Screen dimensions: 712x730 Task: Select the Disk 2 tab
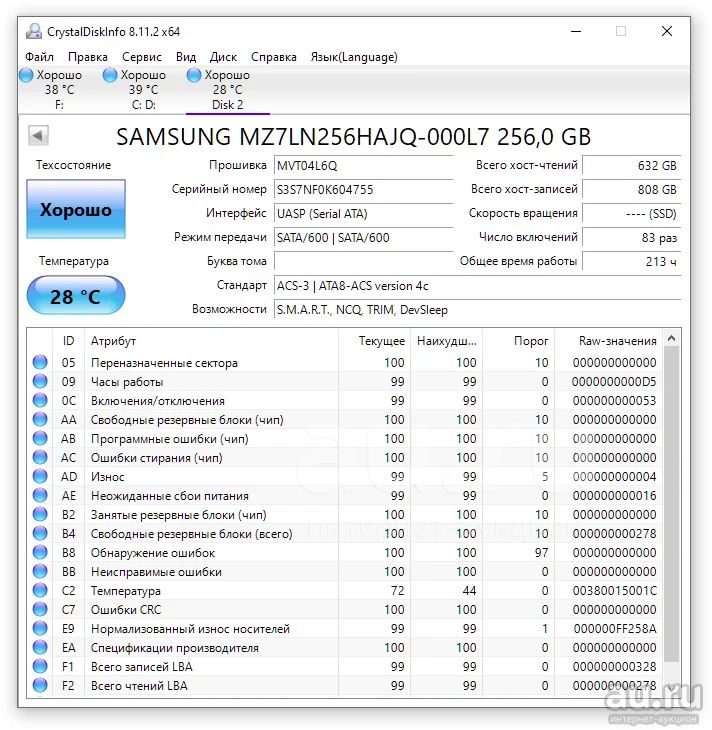click(x=227, y=89)
